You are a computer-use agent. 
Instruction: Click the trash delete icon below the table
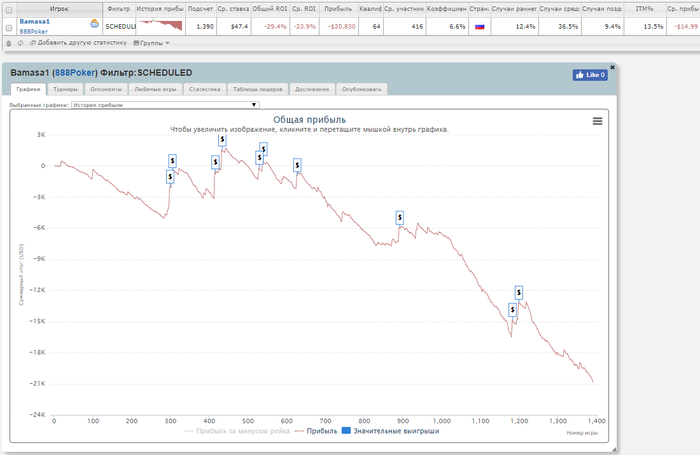coord(8,43)
